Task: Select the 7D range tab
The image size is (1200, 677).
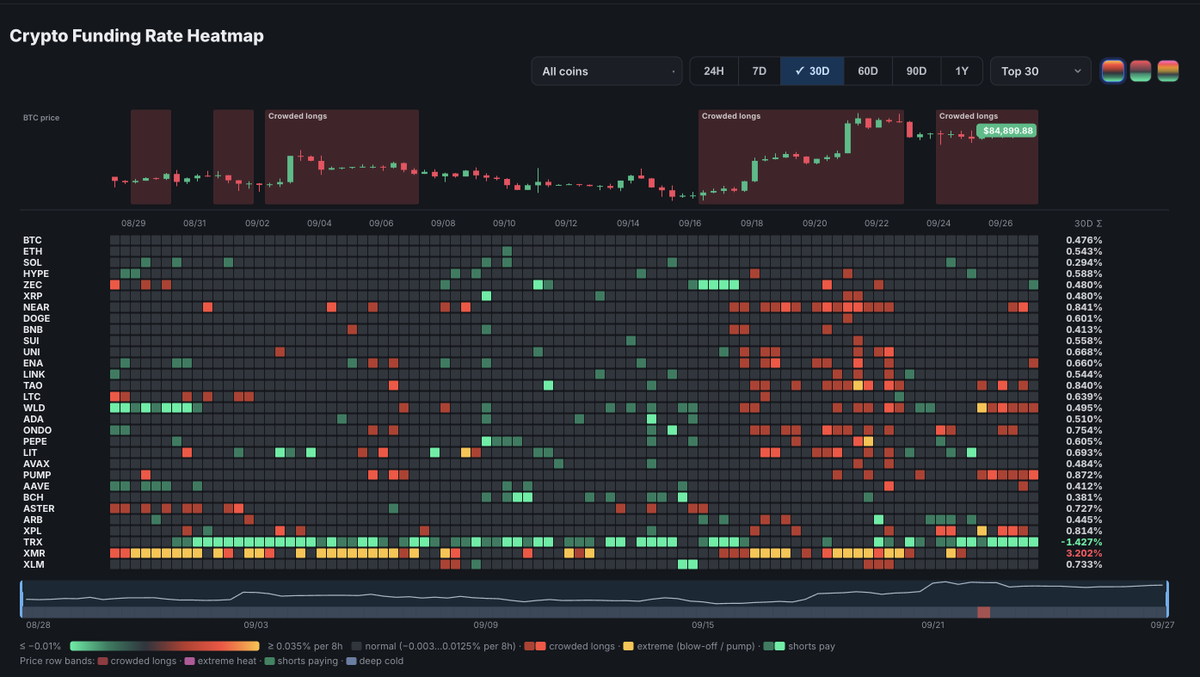Action: [759, 71]
